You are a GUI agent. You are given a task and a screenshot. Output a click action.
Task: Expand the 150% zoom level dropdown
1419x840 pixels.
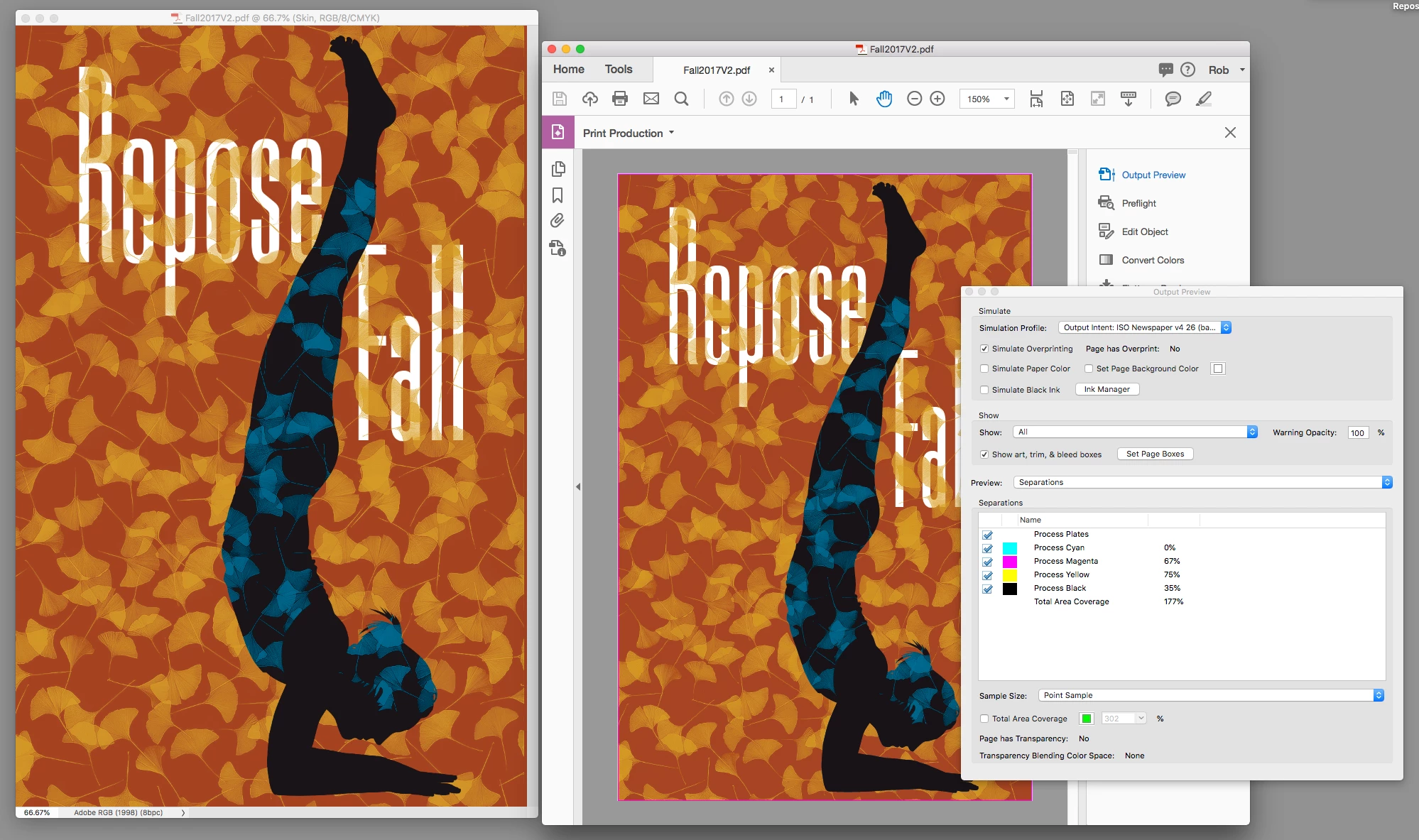point(1006,99)
